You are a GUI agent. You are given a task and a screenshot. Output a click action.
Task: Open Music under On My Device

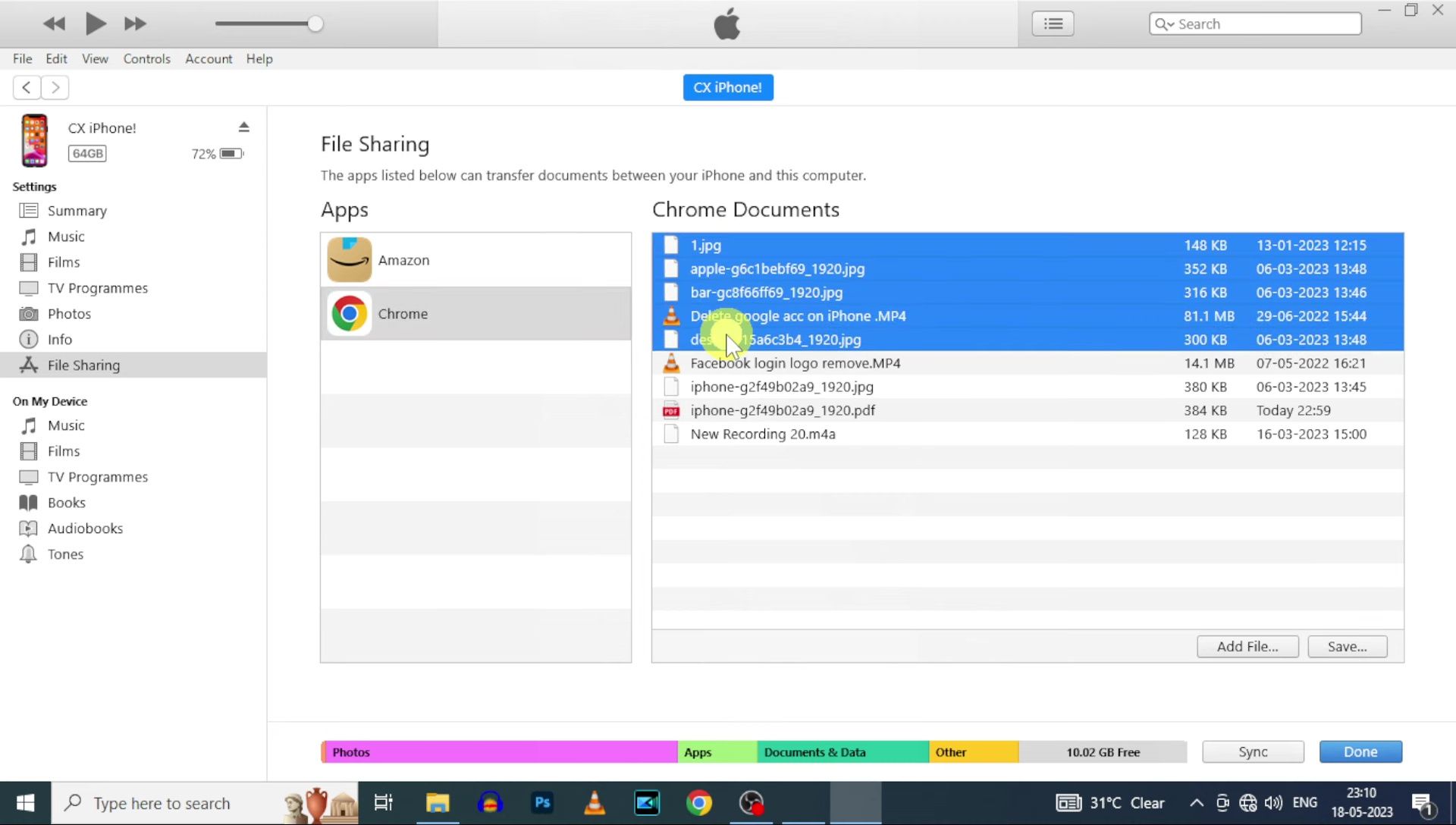[66, 425]
